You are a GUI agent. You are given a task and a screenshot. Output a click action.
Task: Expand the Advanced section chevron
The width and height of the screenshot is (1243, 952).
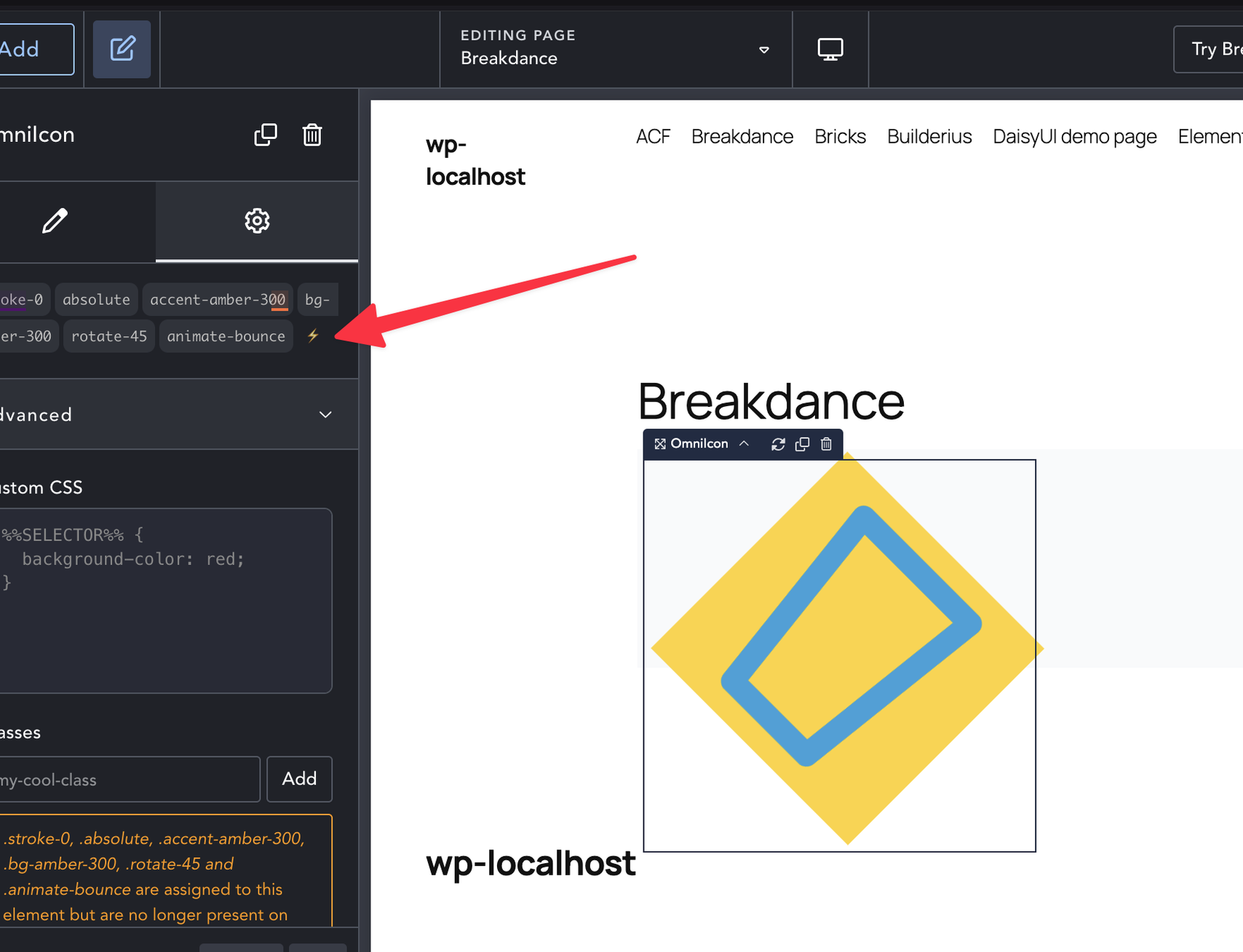[x=325, y=415]
